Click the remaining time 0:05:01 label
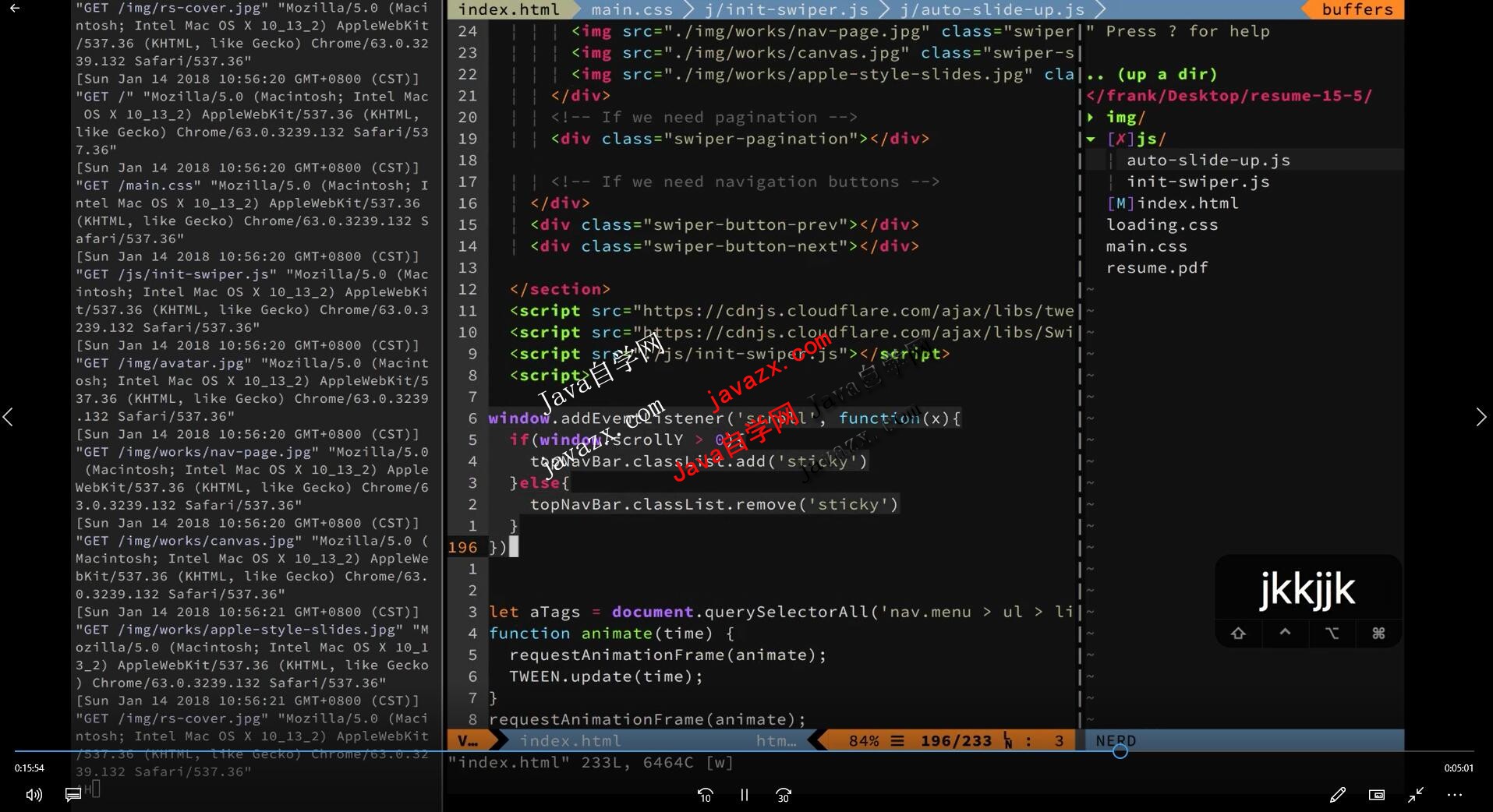 point(1459,768)
